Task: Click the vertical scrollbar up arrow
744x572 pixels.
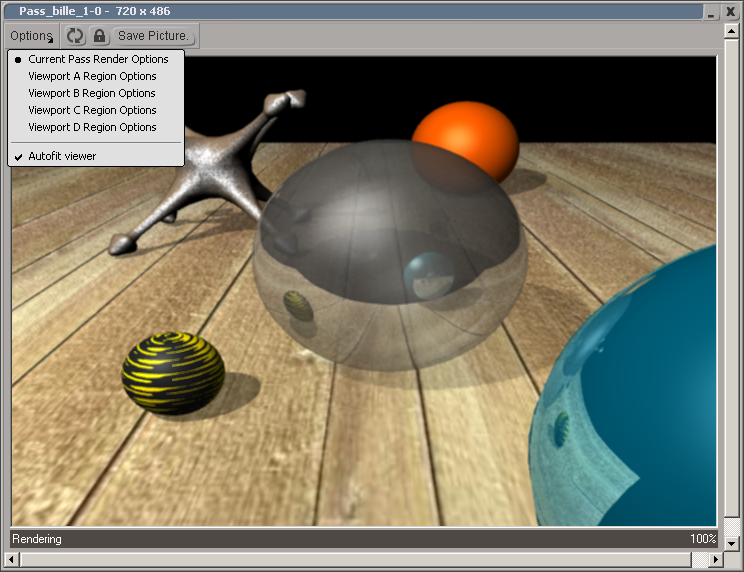Action: coord(731,31)
